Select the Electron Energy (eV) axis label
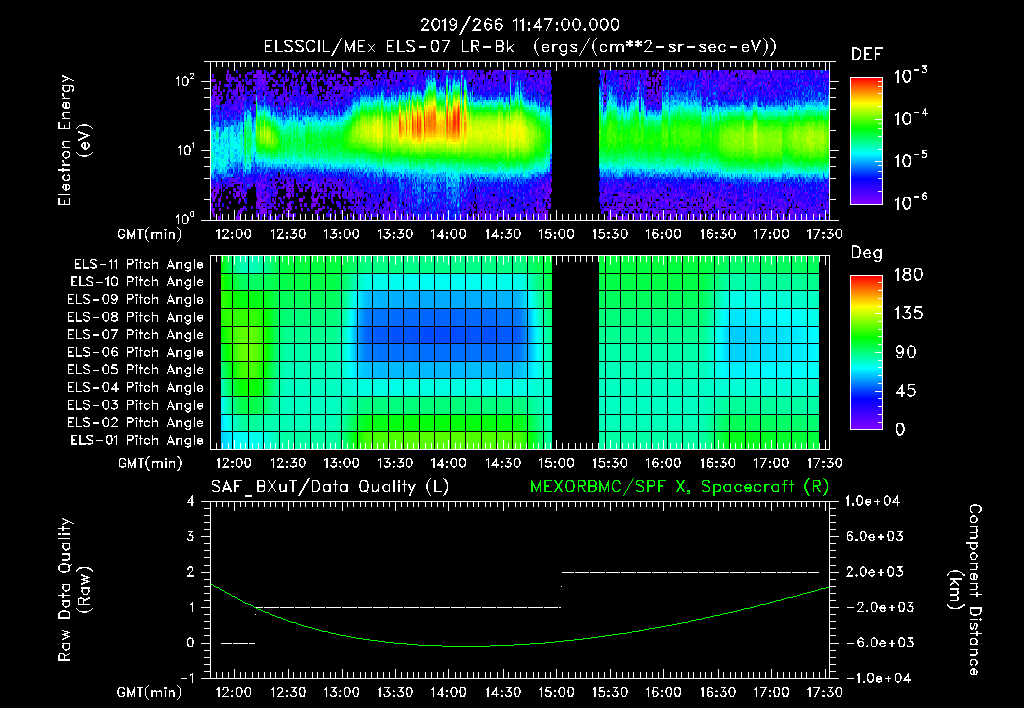Viewport: 1024px width, 708px height. point(74,141)
